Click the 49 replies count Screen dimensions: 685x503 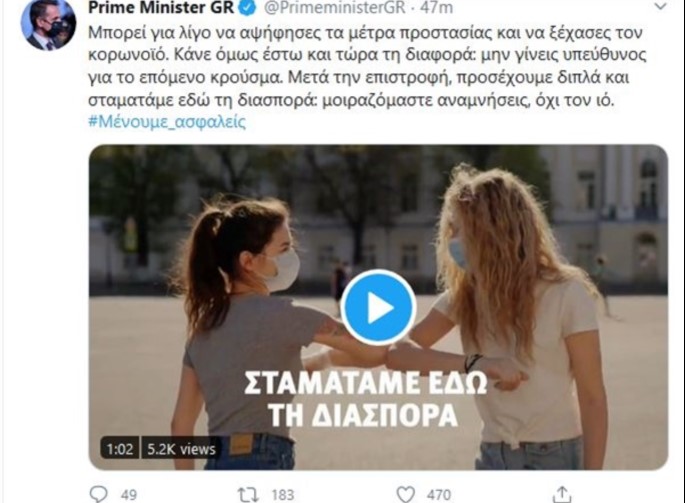pyautogui.click(x=129, y=495)
